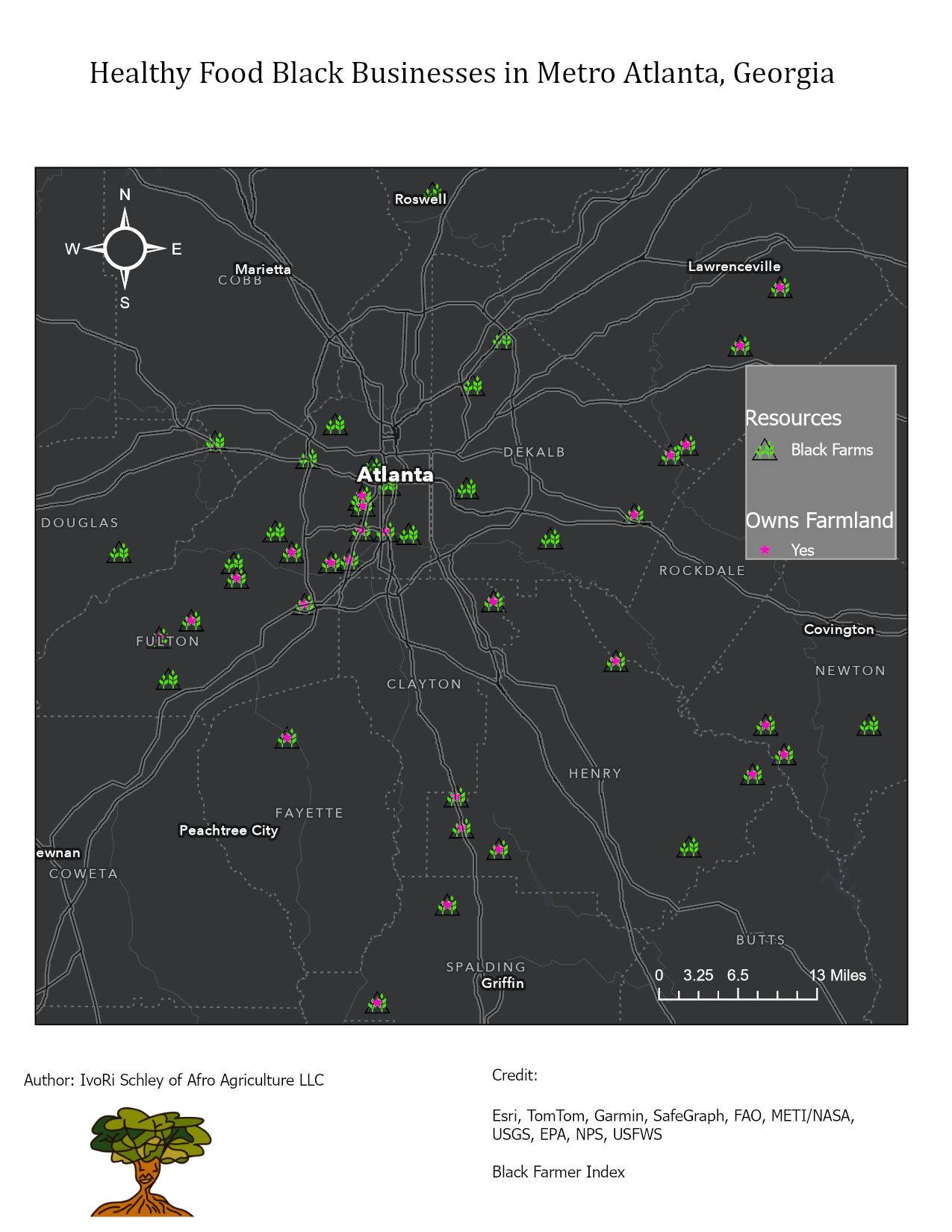Click the SPALDING county label
The height and width of the screenshot is (1232, 952).
pyautogui.click(x=486, y=967)
